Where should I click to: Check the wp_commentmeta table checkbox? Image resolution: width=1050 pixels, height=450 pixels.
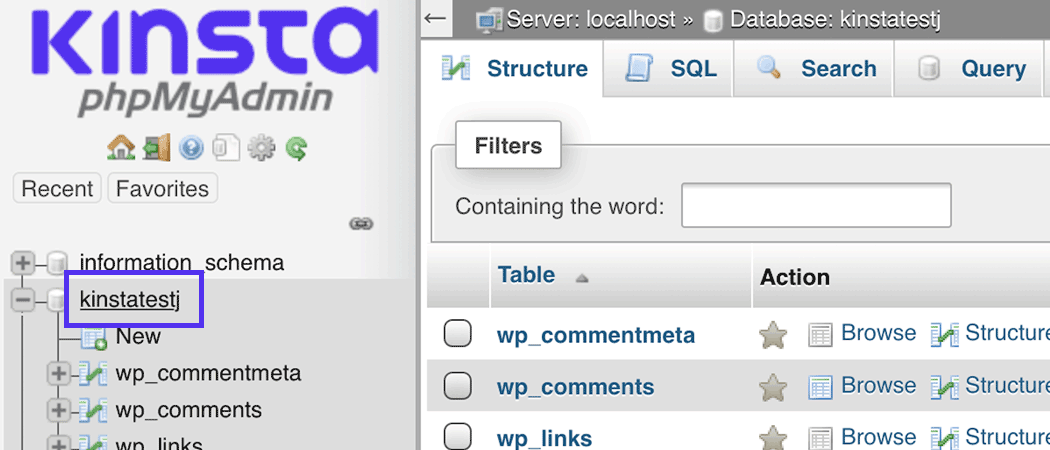tap(457, 334)
